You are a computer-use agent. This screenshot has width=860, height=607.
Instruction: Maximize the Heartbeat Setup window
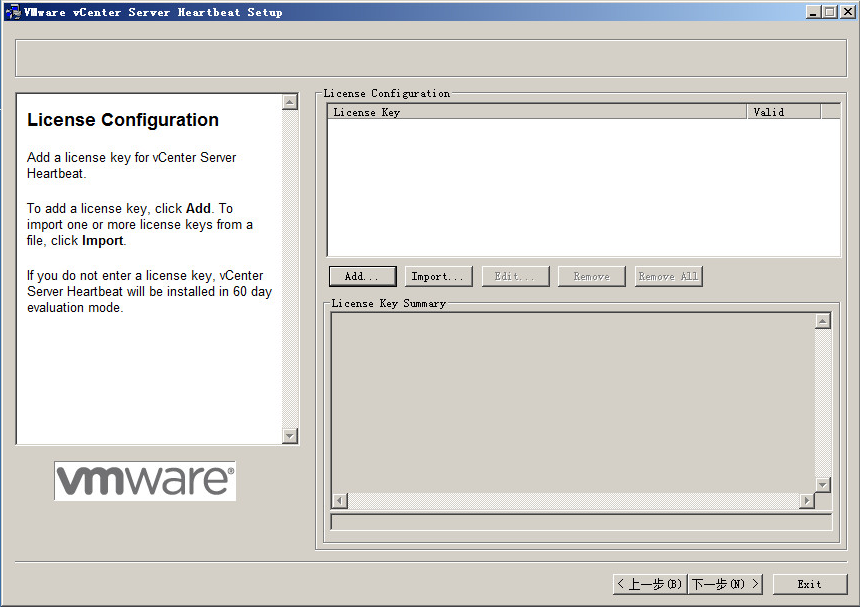830,12
